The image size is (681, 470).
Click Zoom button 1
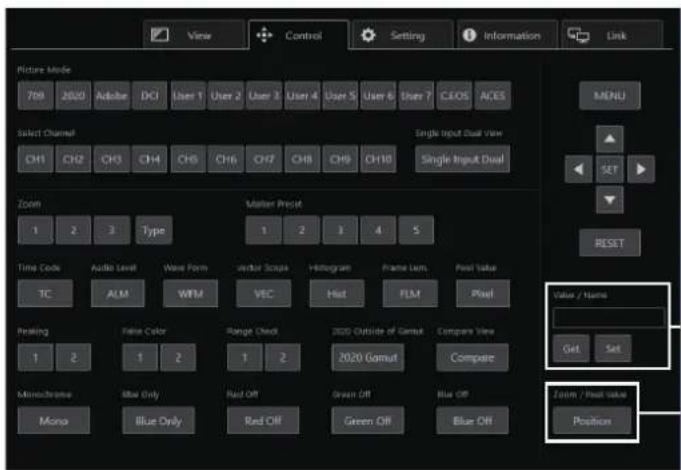click(x=36, y=230)
